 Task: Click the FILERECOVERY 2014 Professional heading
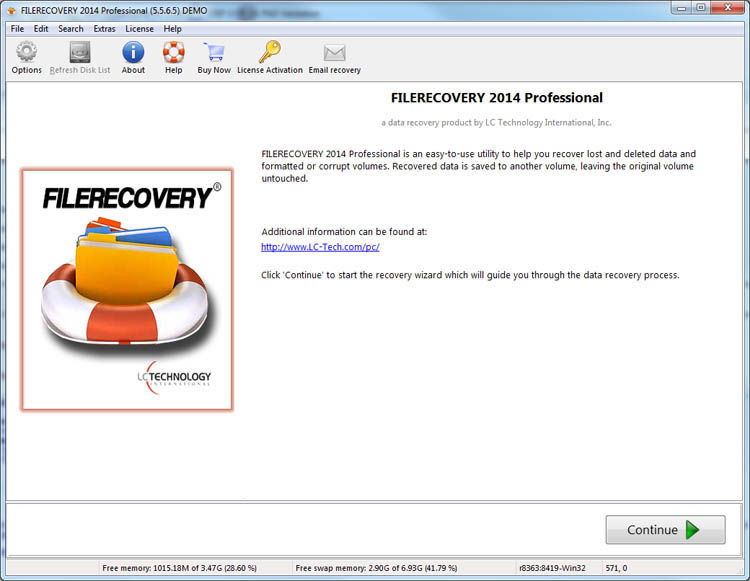[496, 98]
